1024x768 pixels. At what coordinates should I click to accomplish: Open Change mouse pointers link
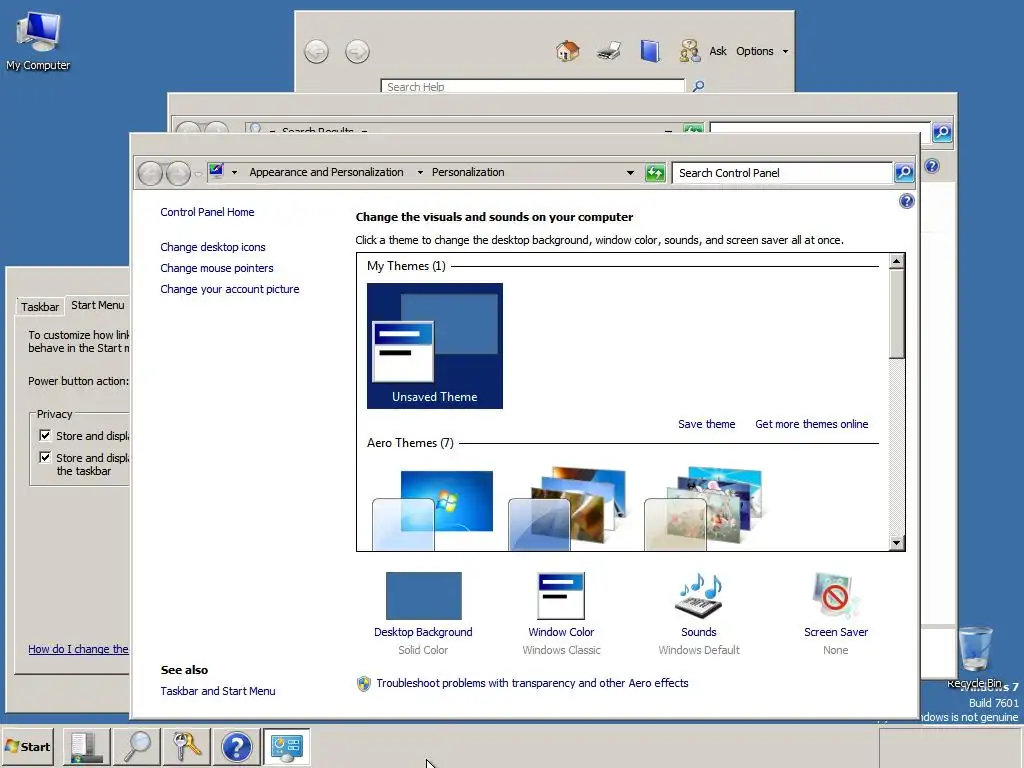click(x=217, y=268)
